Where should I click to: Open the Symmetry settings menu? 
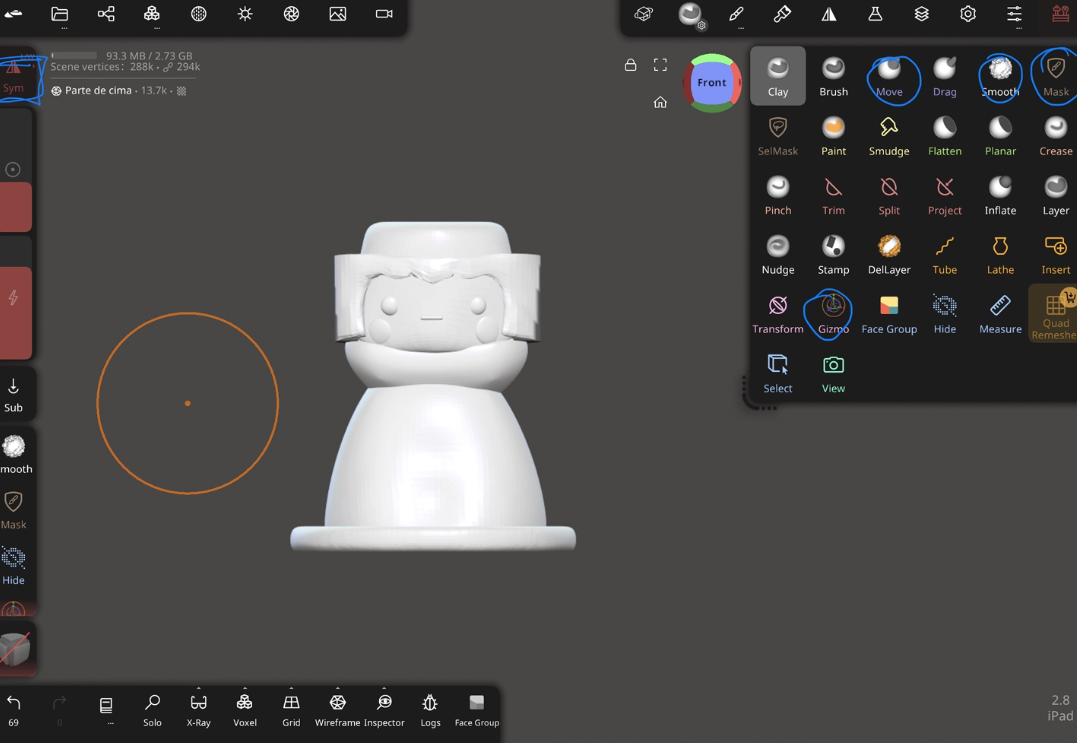tap(829, 14)
